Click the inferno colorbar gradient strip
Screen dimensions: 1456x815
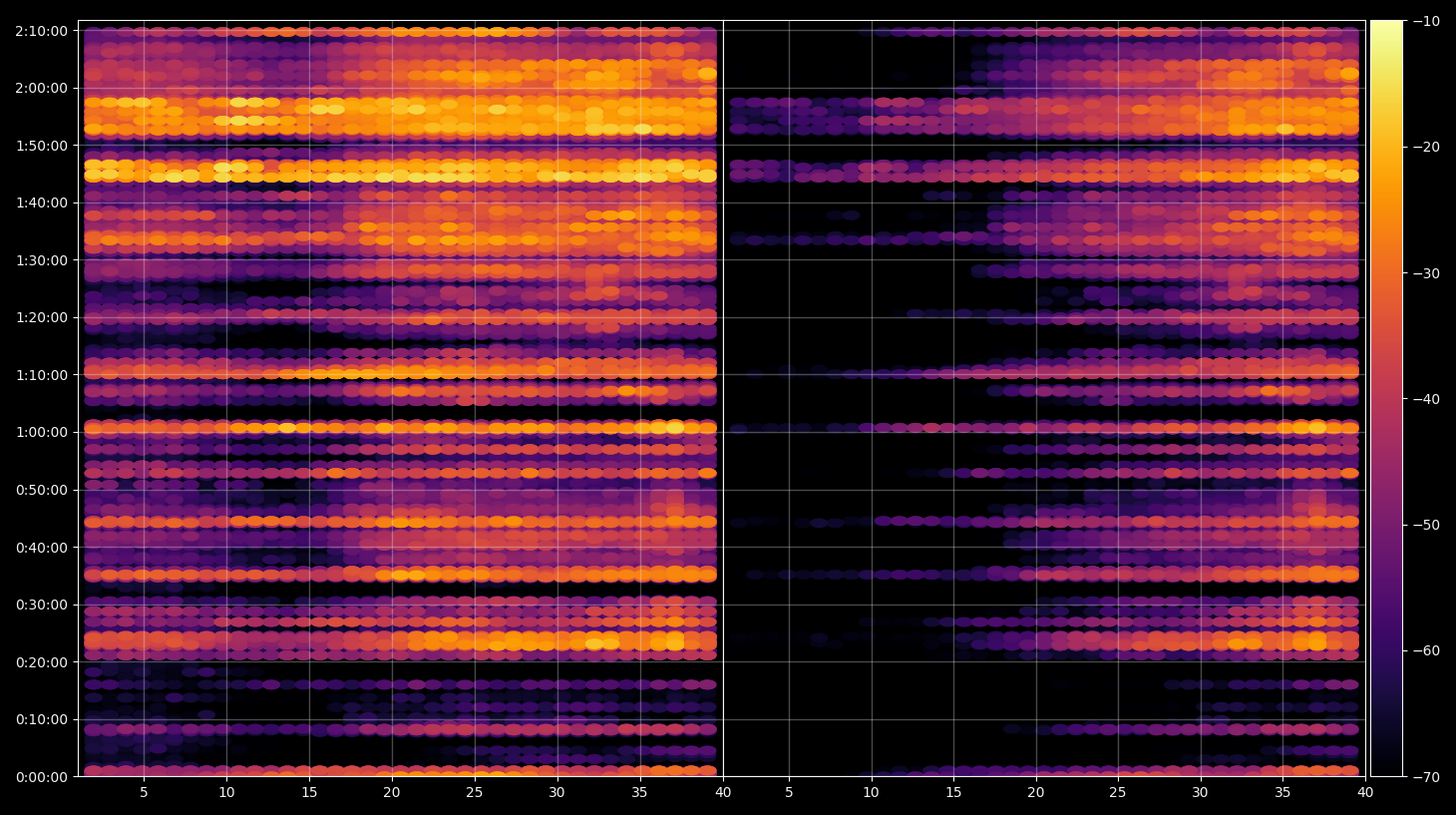1386,398
